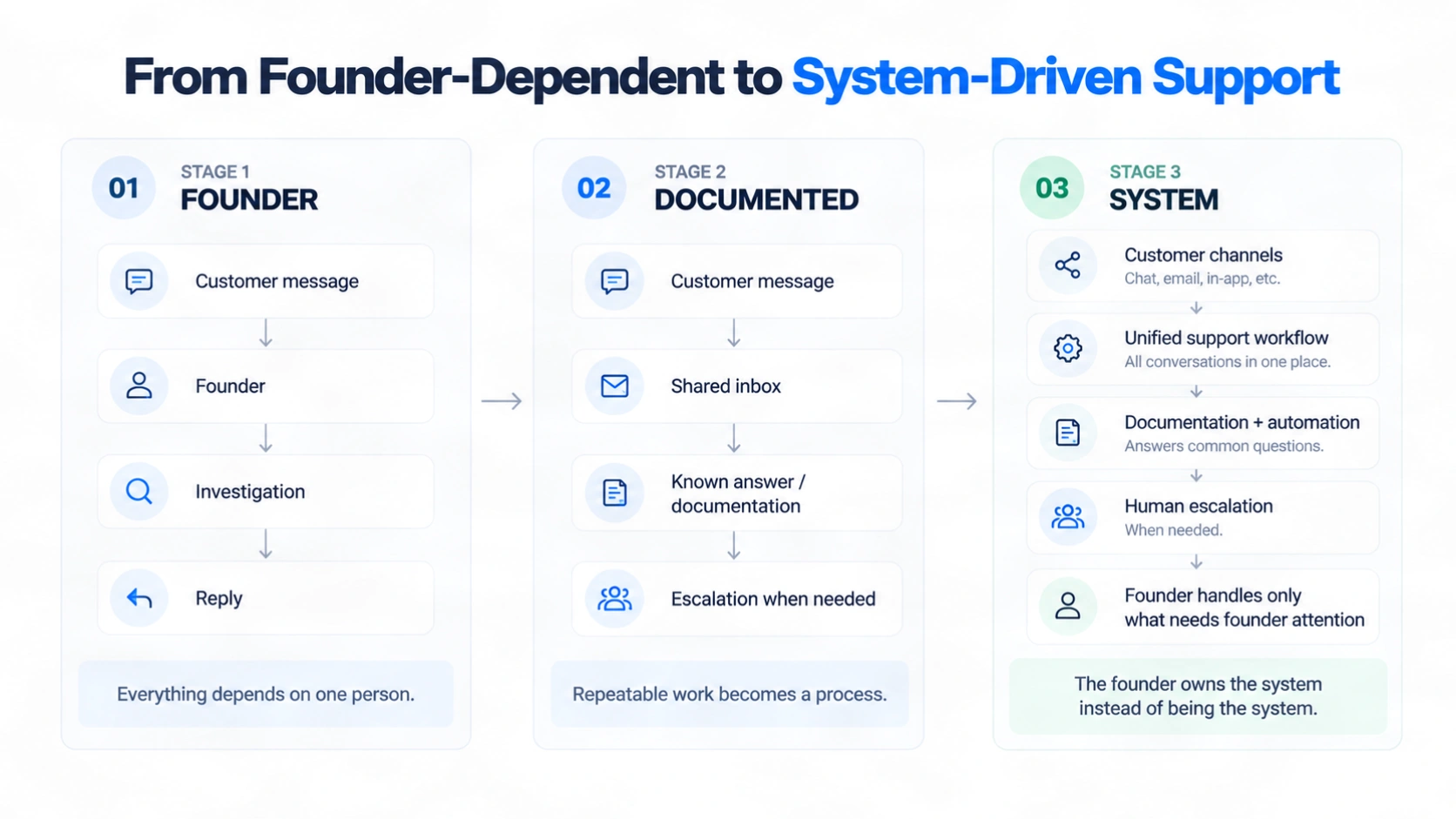
Task: Click the "Repeatable work becomes a process." caption
Action: pos(730,694)
